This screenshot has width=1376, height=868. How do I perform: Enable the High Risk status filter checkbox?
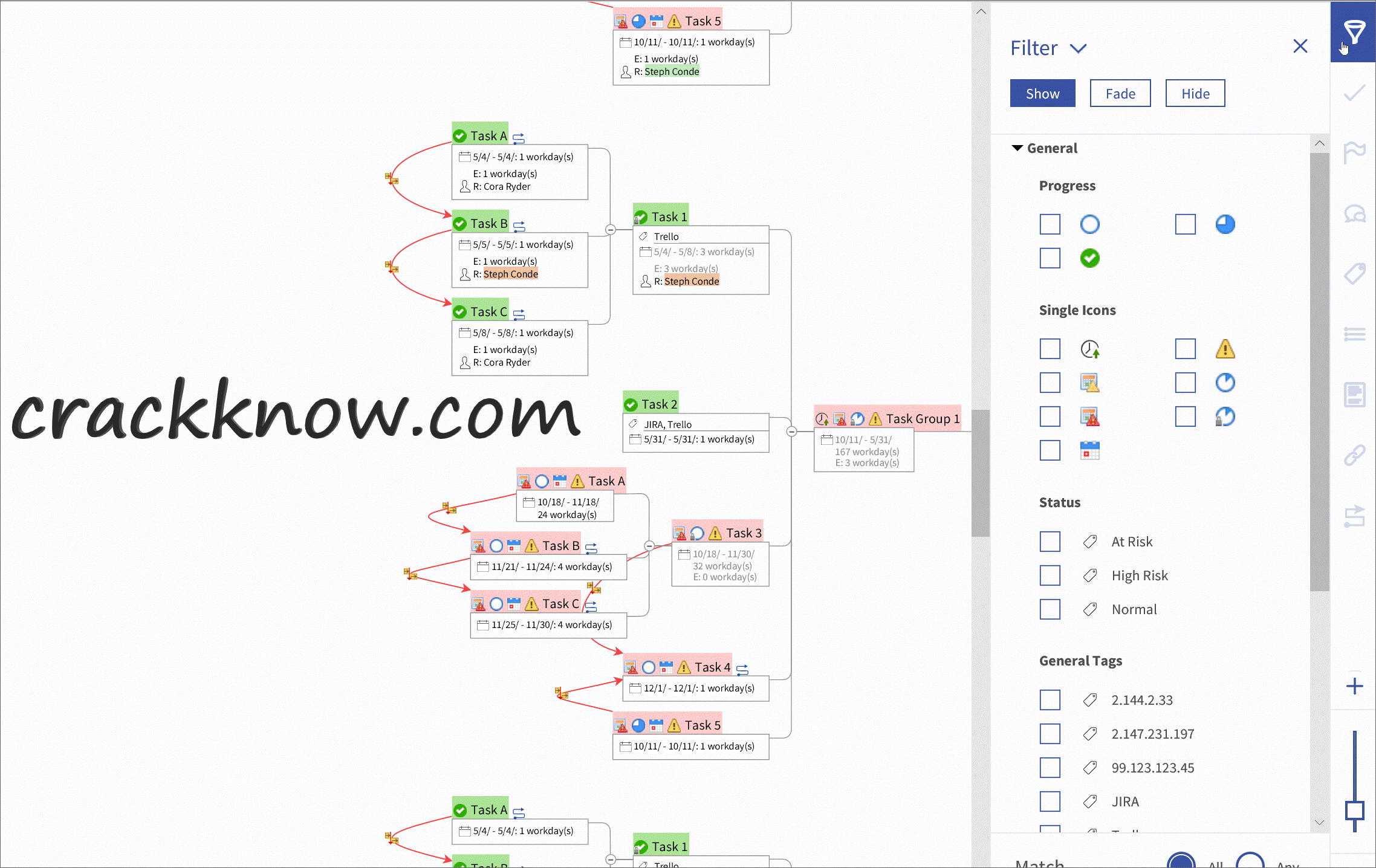[x=1050, y=575]
